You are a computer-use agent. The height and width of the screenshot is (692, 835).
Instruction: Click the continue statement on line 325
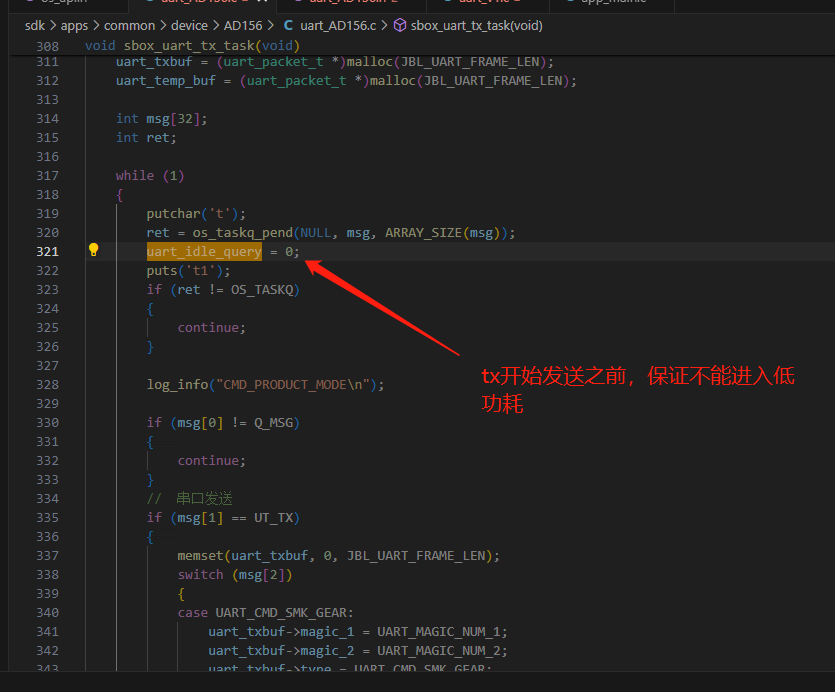(x=208, y=328)
